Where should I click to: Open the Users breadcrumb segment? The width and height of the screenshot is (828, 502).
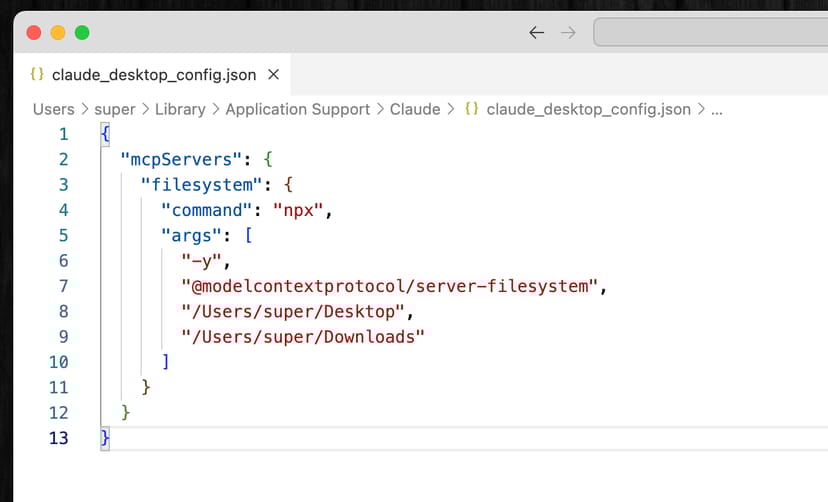[53, 109]
